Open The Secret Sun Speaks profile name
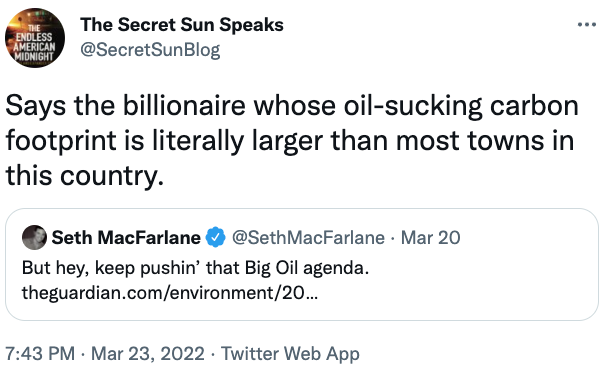The height and width of the screenshot is (373, 603). point(182,25)
